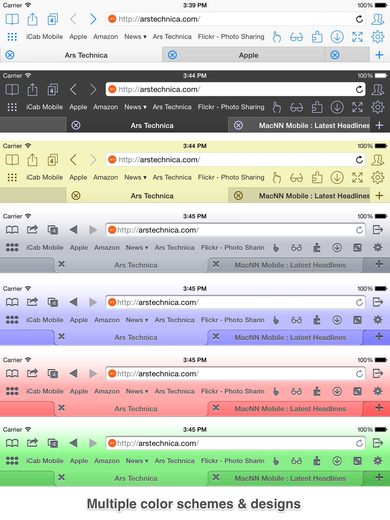Open downloads icon in yellow theme toolbar
390x520 pixels.
(x=337, y=177)
